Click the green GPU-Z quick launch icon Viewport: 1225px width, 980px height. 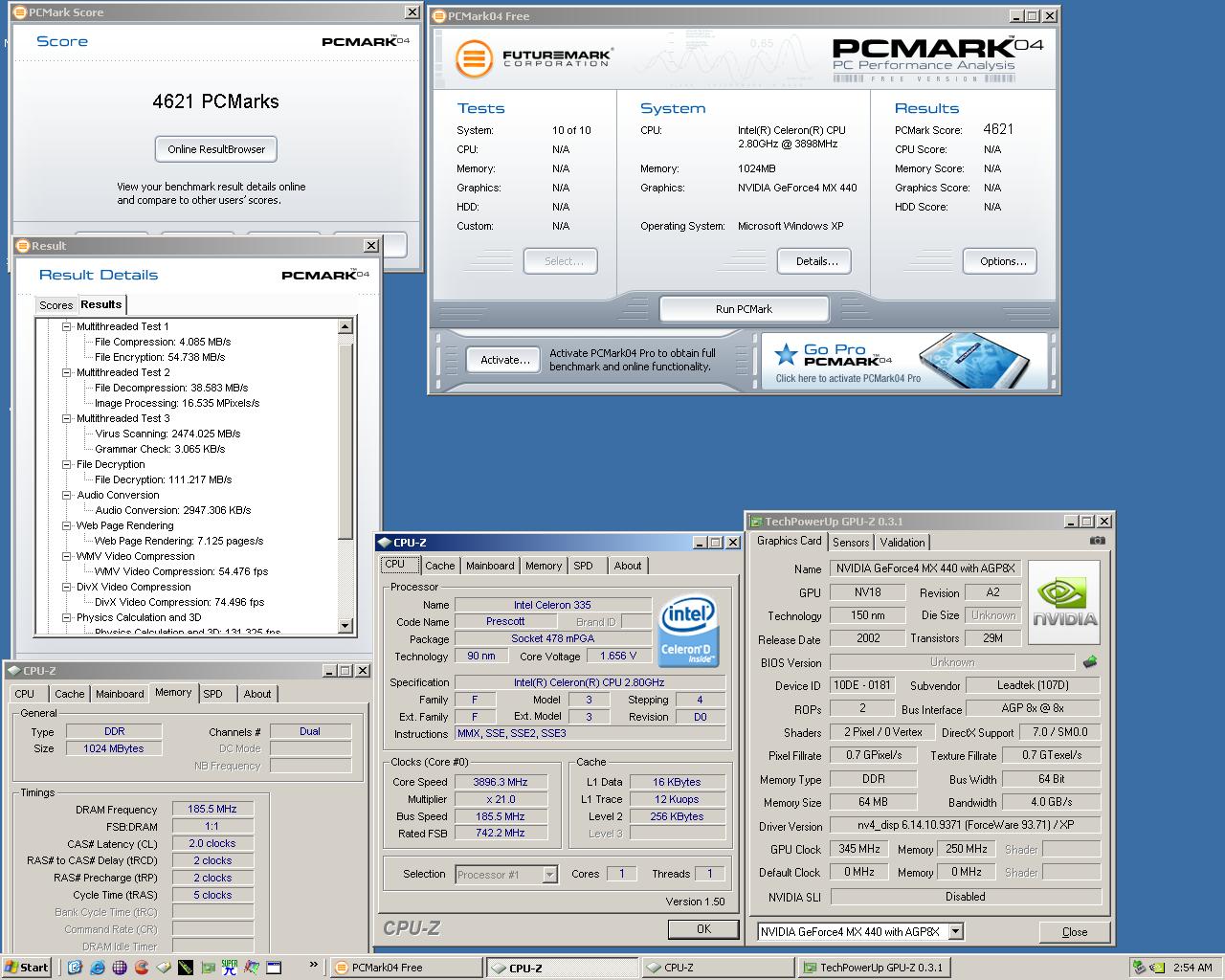click(x=208, y=968)
